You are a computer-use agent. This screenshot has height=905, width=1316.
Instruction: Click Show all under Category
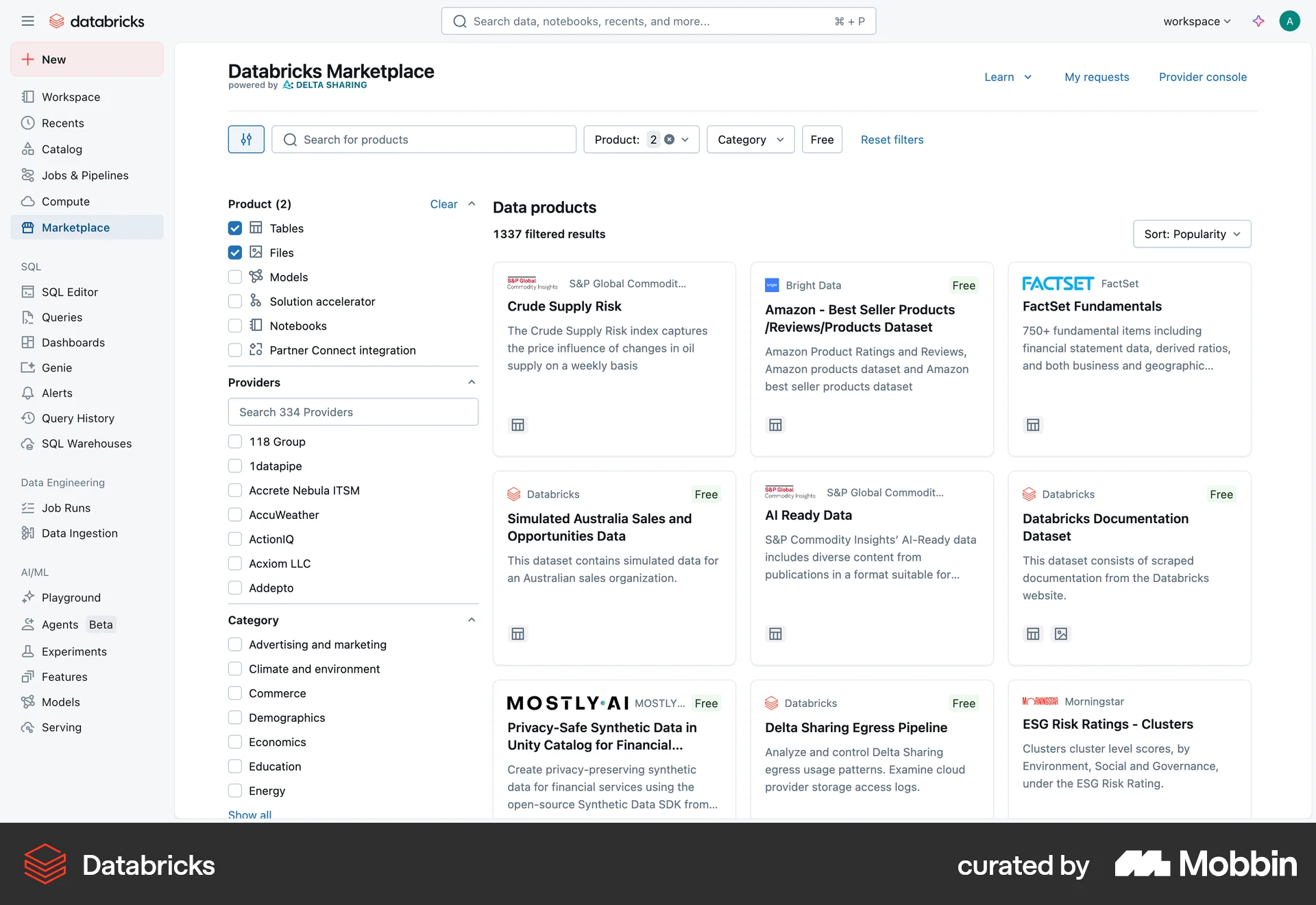pyautogui.click(x=249, y=814)
